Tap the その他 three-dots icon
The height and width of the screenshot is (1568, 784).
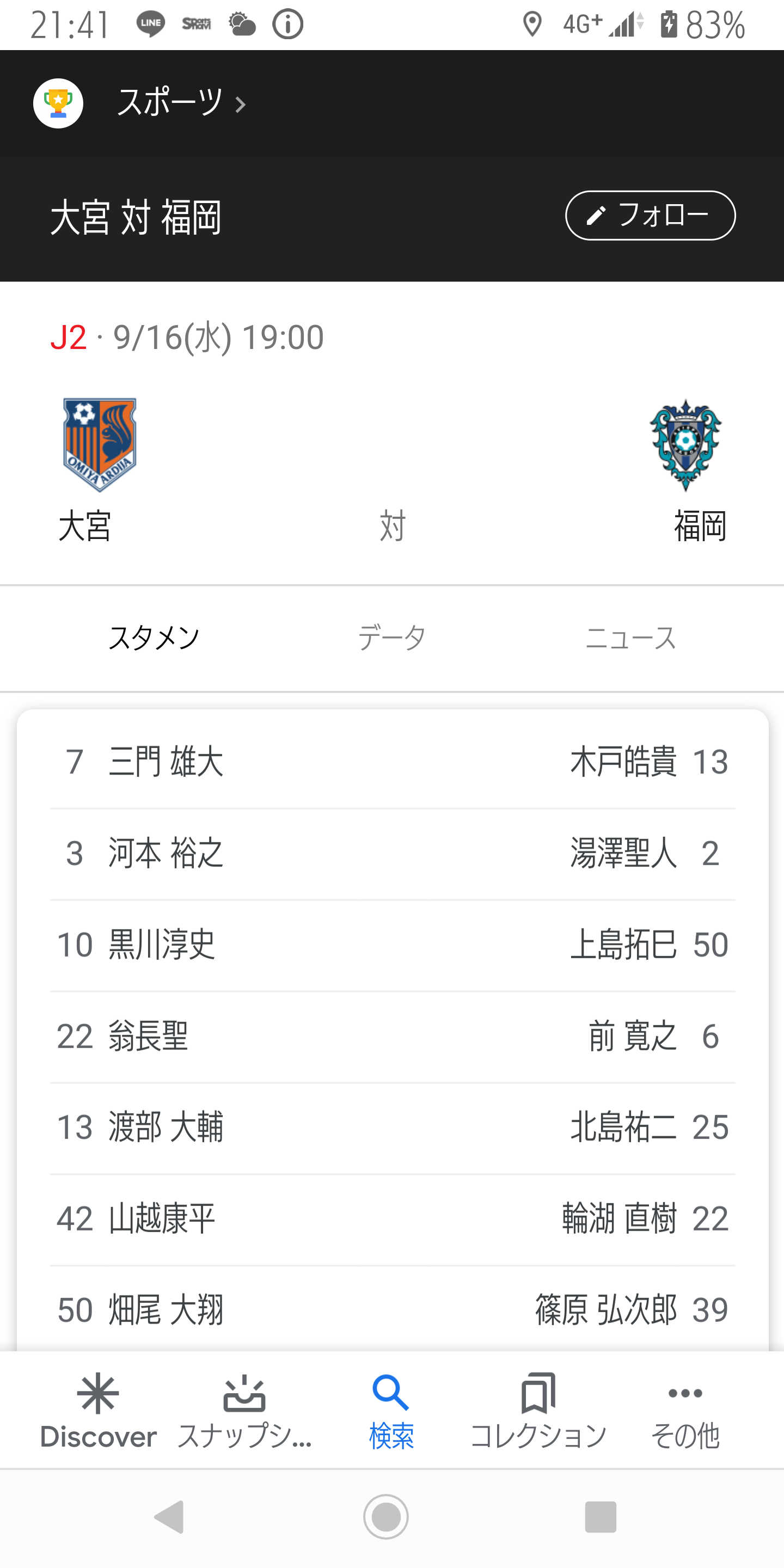[x=685, y=1393]
